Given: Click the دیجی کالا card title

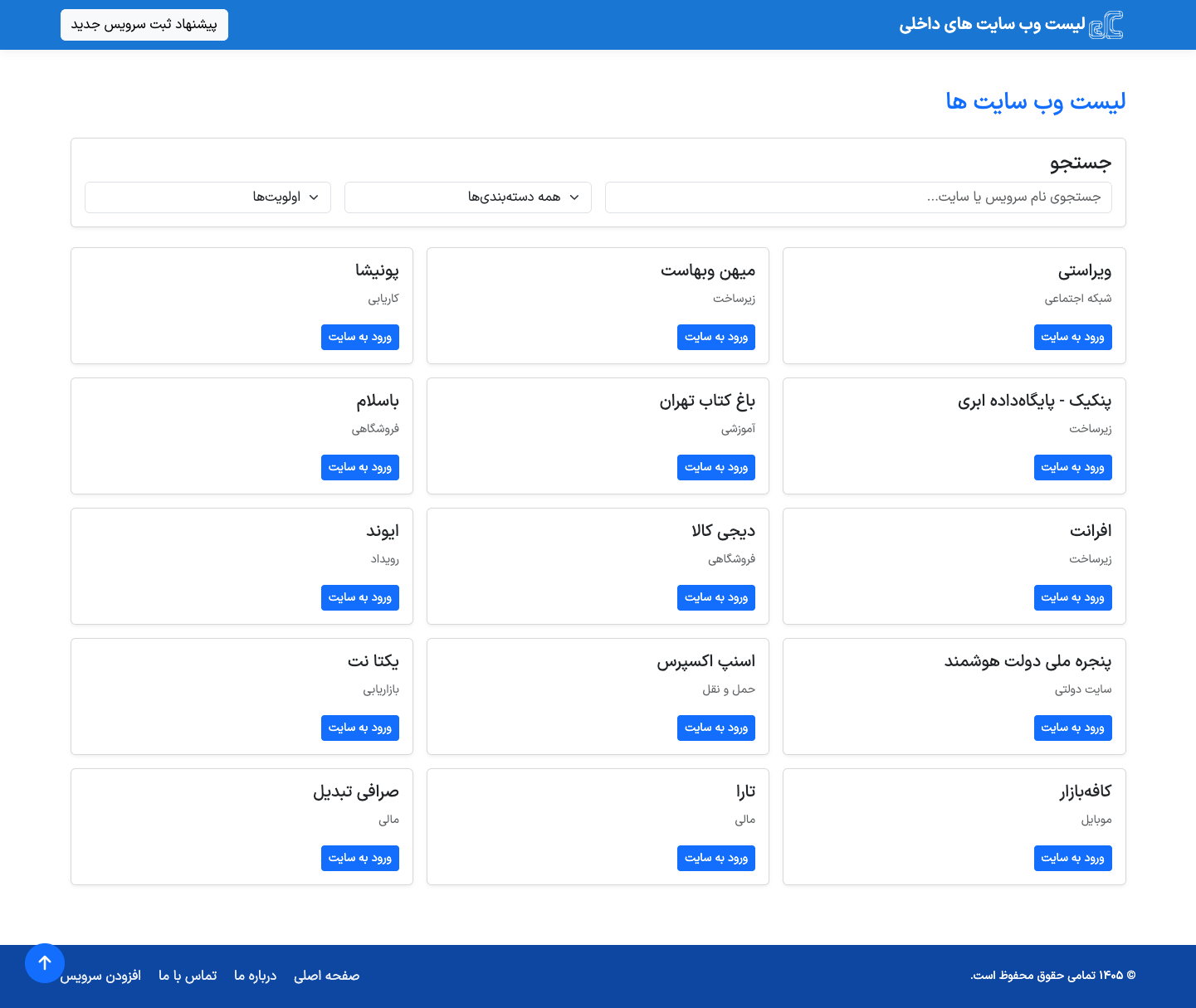Looking at the screenshot, I should (x=724, y=531).
